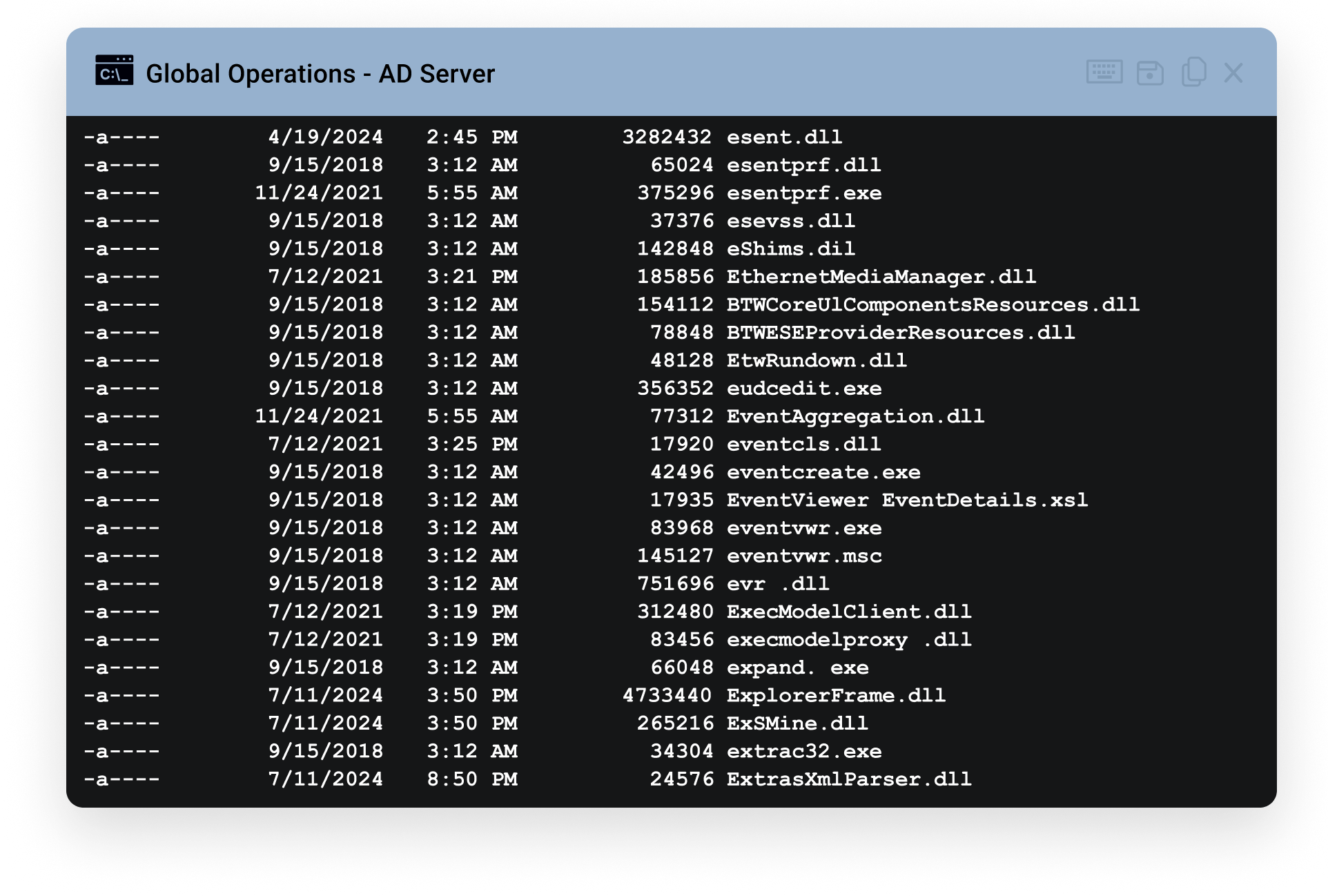Click the 4/19/2024 date on first line
Screen dimensions: 1328x896
[x=325, y=137]
